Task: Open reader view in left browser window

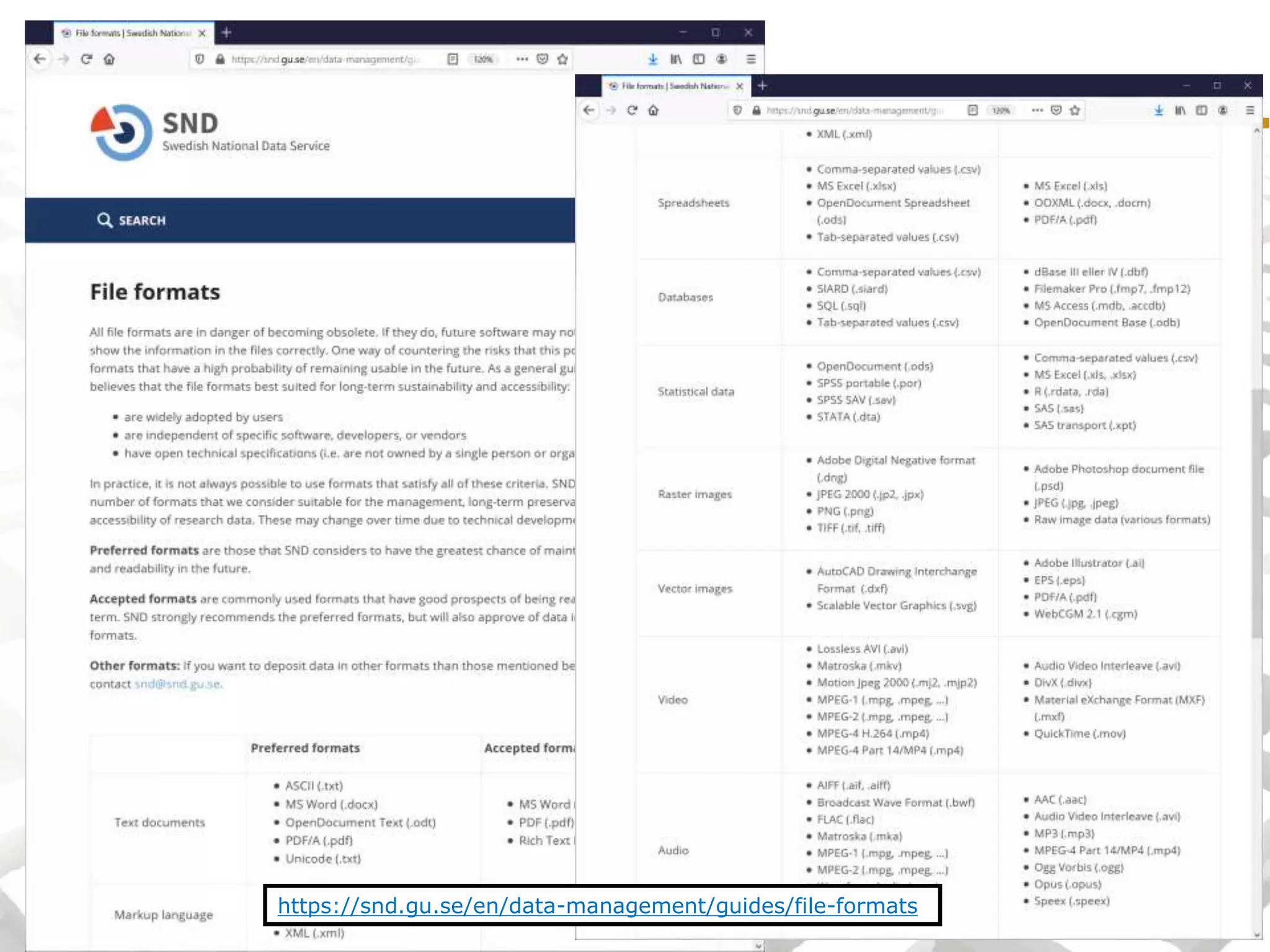Action: pyautogui.click(x=453, y=59)
